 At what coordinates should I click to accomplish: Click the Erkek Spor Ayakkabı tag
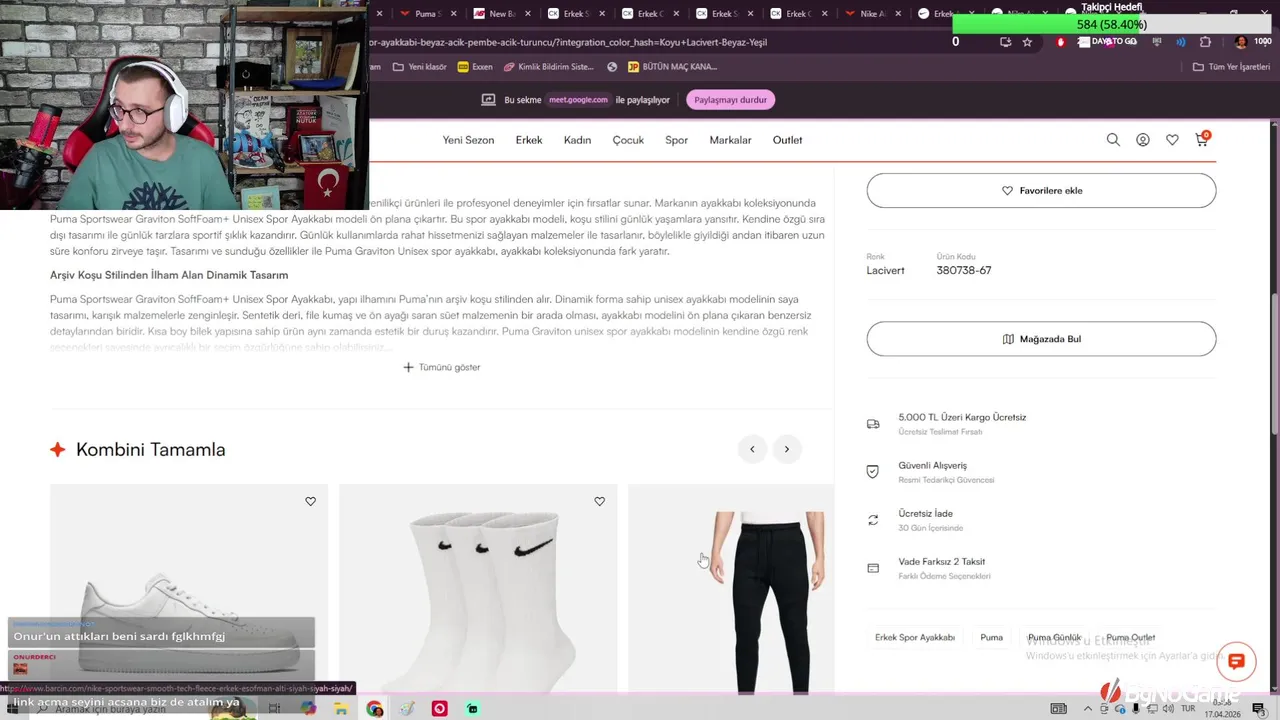click(915, 637)
